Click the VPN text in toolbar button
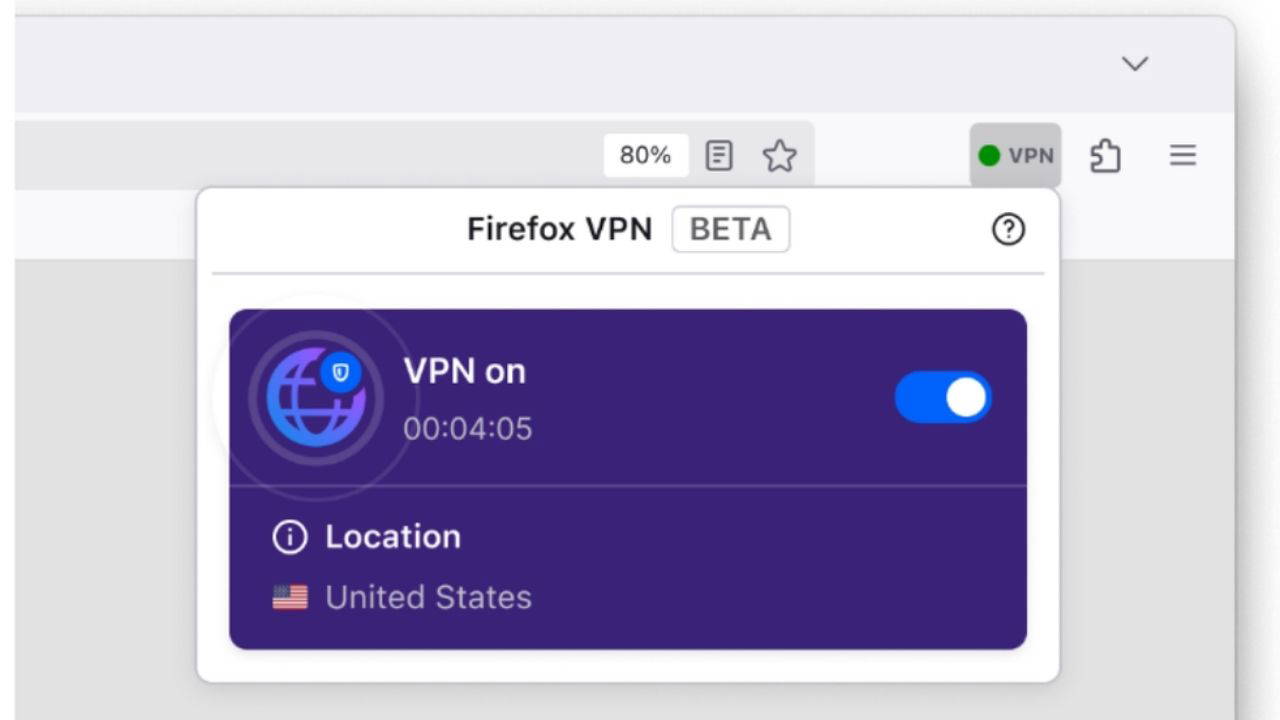The image size is (1280, 720). point(1031,156)
